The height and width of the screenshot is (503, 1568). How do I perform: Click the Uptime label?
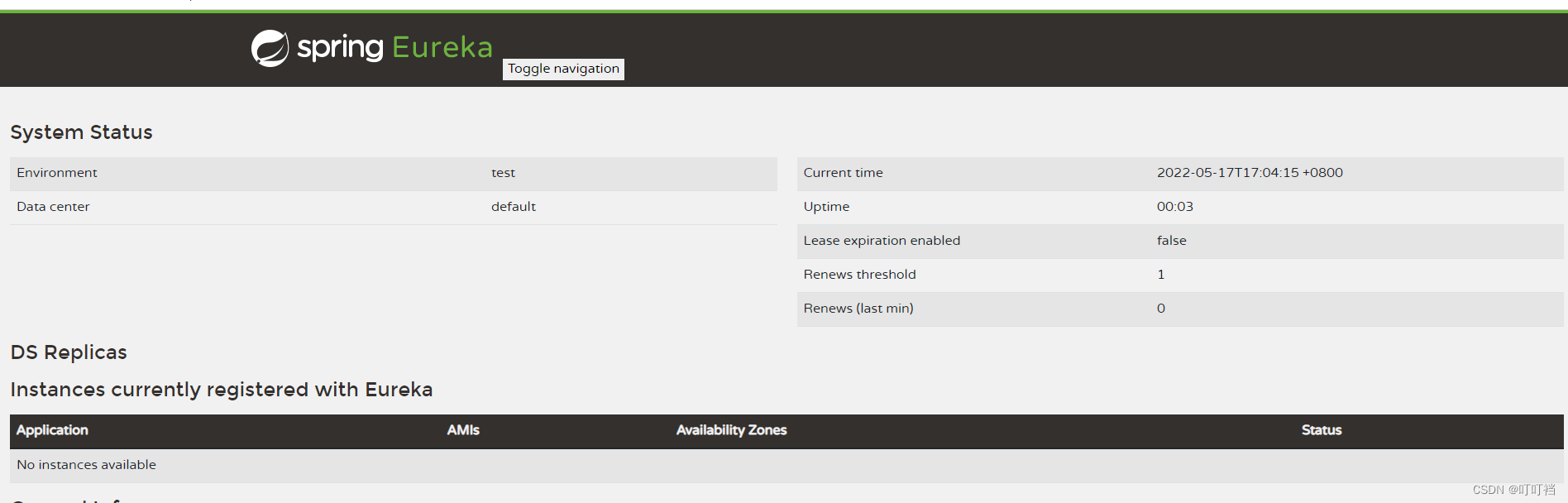[826, 207]
